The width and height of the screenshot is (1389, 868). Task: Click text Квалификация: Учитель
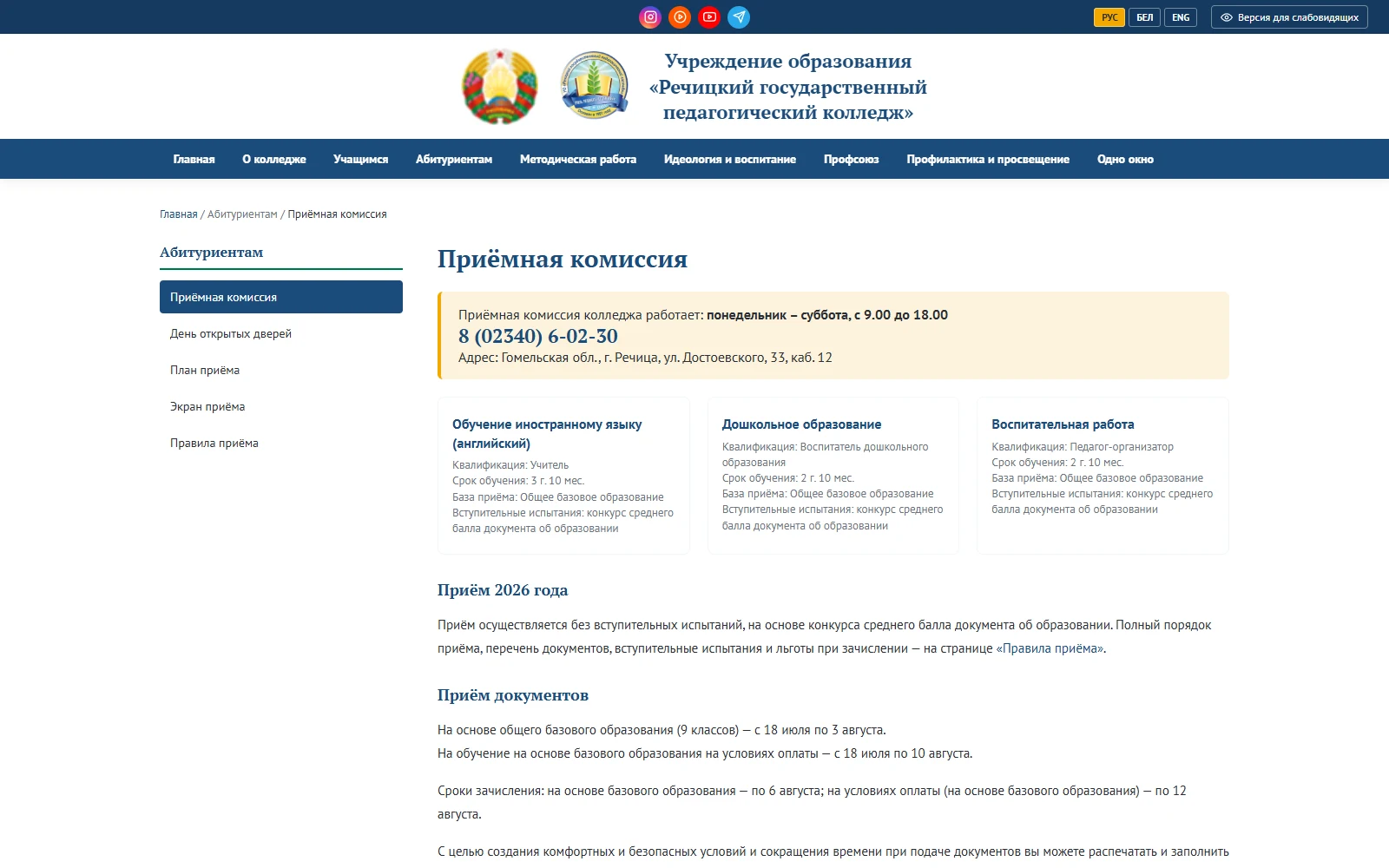510,465
